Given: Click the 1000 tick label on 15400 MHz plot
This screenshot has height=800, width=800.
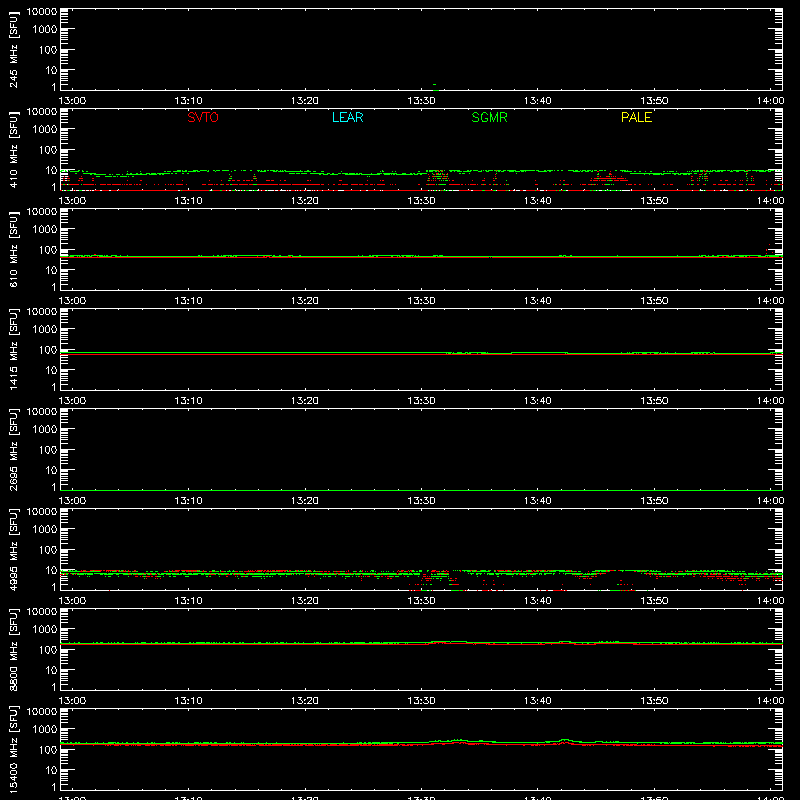Looking at the screenshot, I should click(45, 729).
